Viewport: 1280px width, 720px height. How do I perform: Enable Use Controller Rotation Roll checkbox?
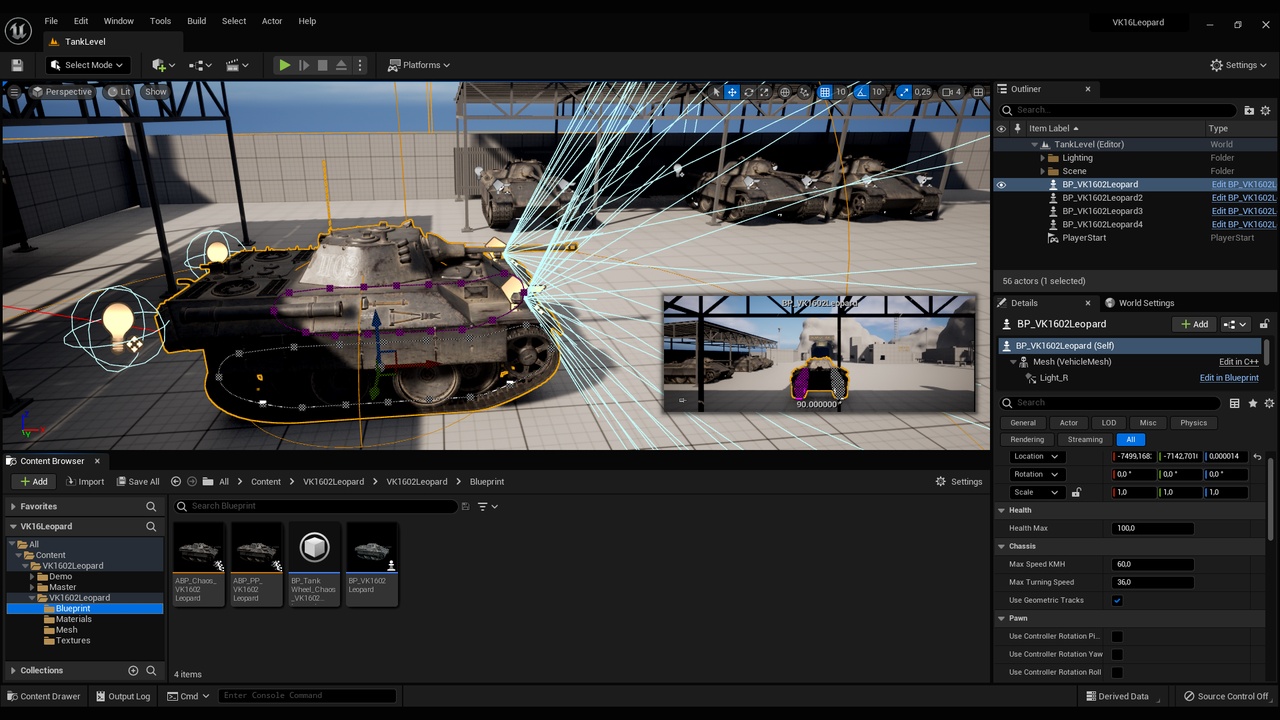(x=1117, y=673)
